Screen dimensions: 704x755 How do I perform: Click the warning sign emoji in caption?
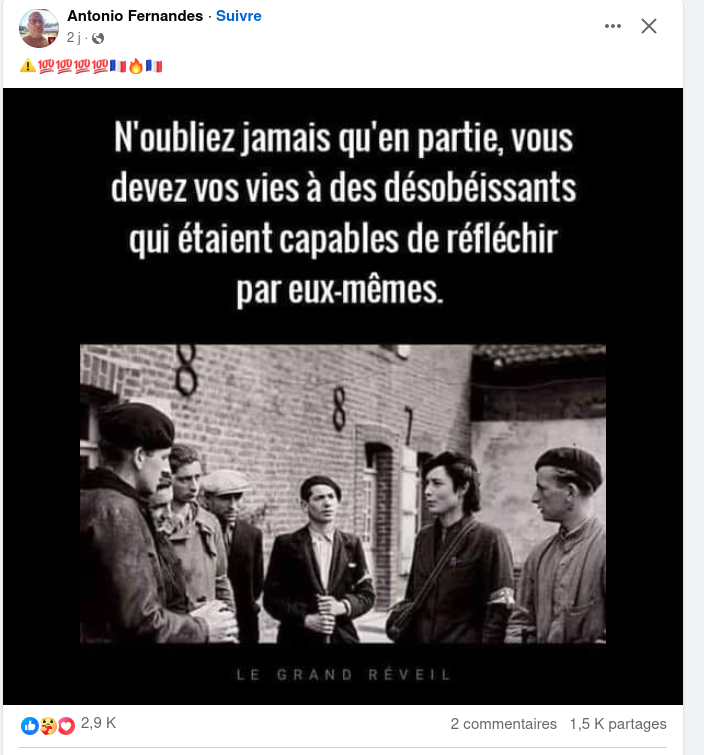tap(28, 65)
